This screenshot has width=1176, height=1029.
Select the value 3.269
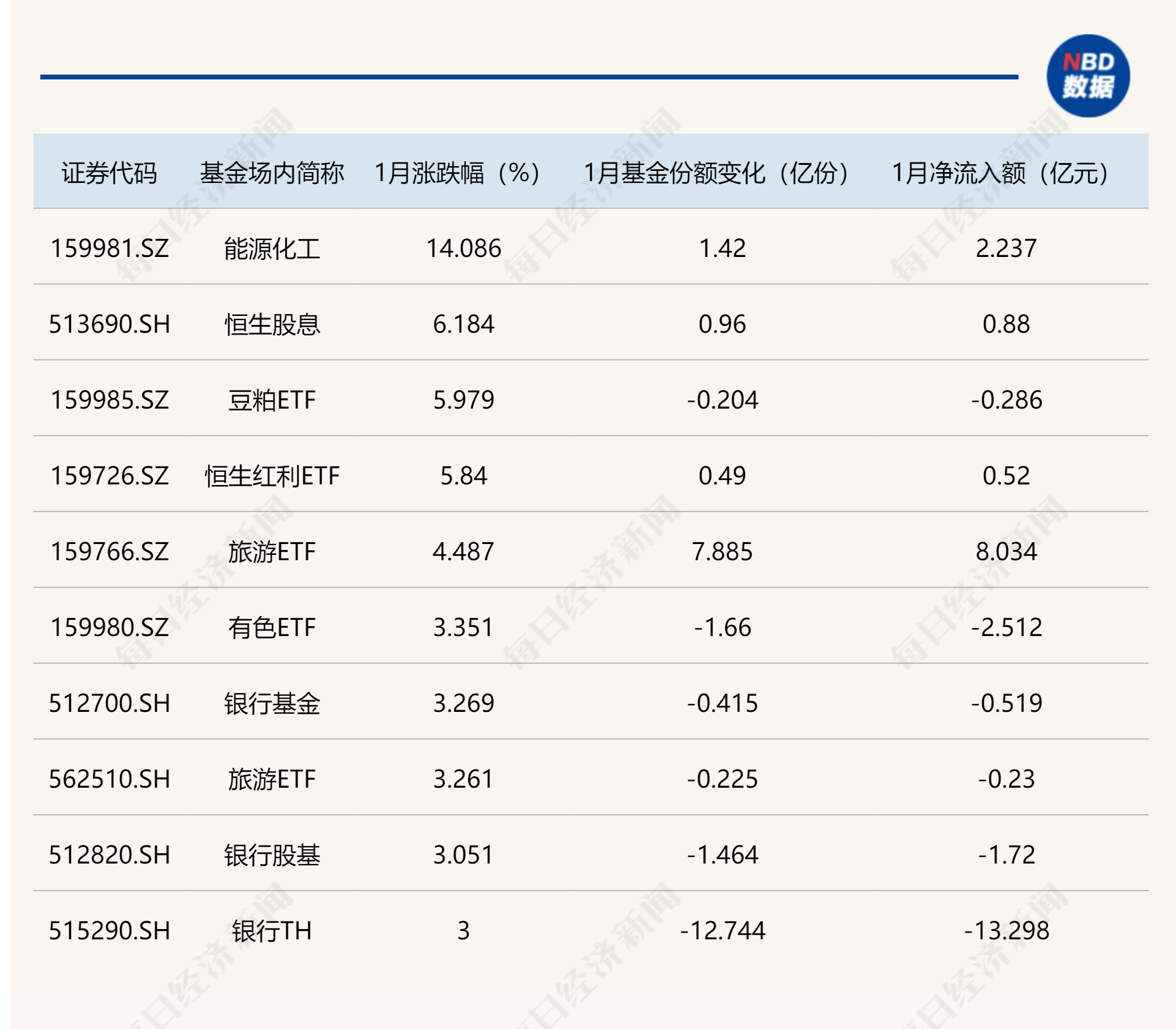(463, 703)
